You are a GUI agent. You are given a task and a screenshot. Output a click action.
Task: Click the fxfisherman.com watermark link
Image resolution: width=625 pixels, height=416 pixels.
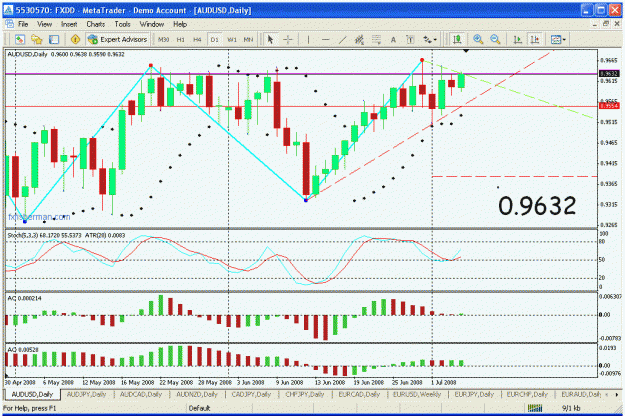[39, 217]
